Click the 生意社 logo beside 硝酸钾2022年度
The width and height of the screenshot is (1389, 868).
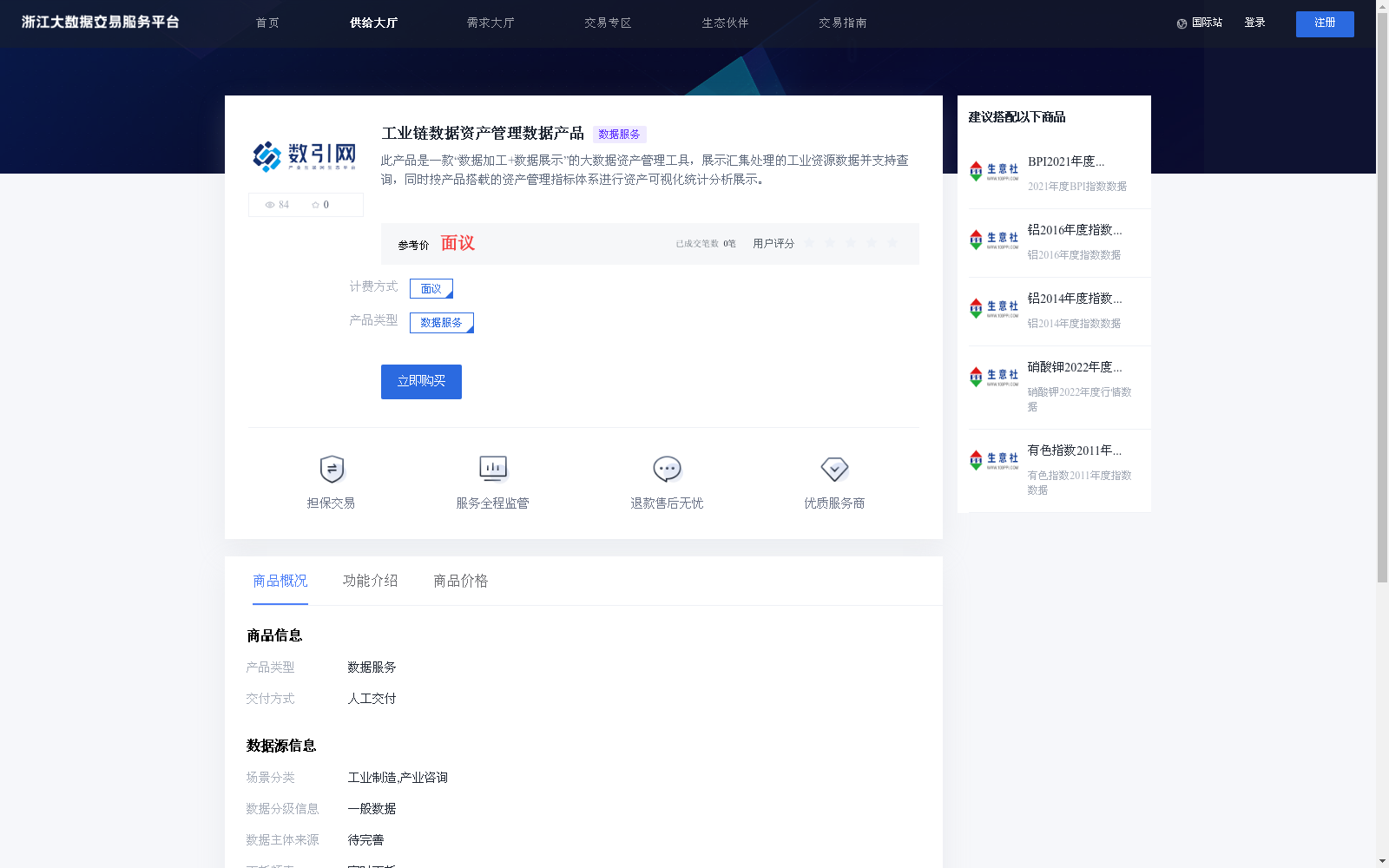click(994, 377)
